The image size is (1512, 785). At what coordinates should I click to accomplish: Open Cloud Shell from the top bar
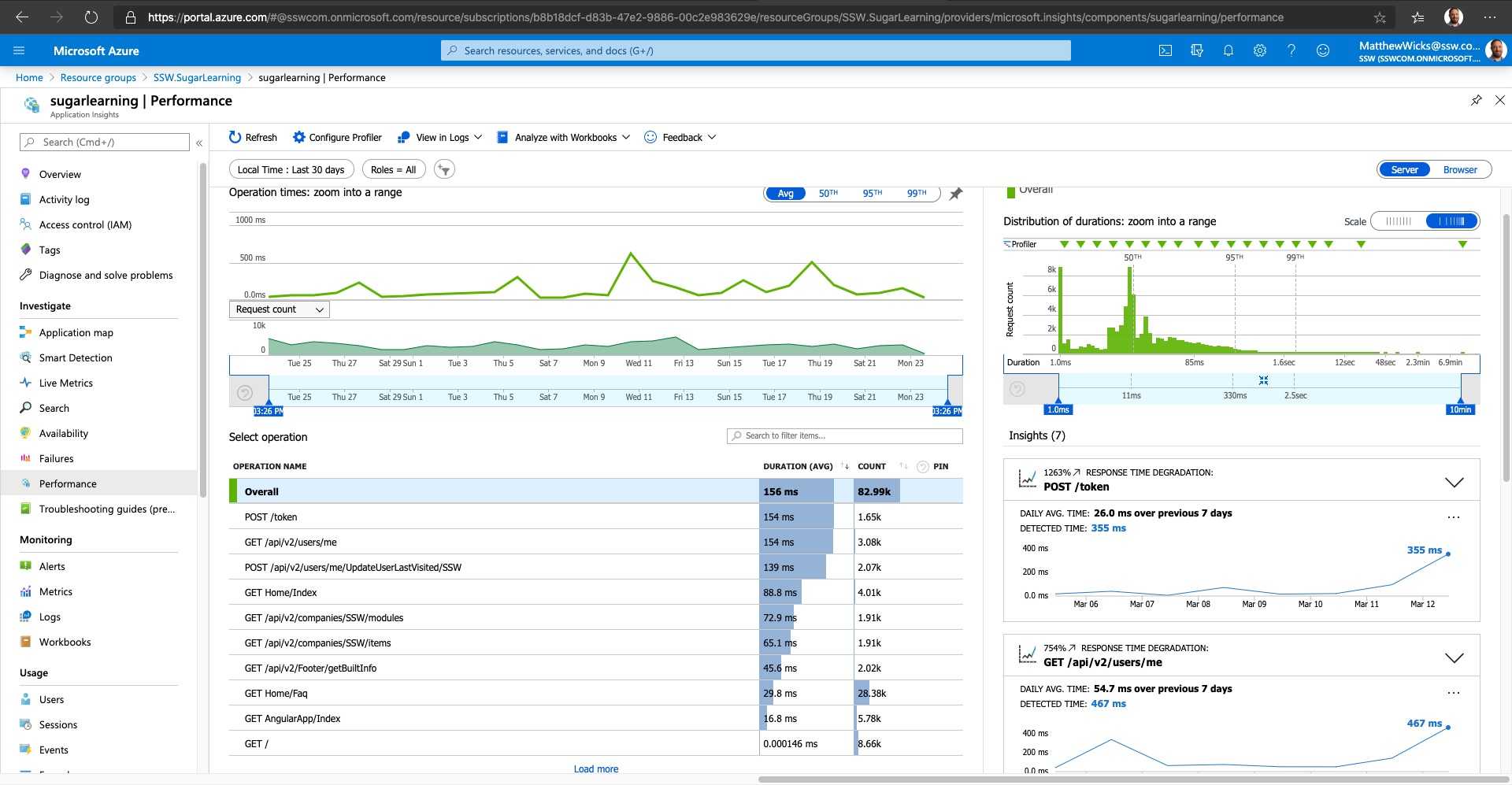[1165, 50]
